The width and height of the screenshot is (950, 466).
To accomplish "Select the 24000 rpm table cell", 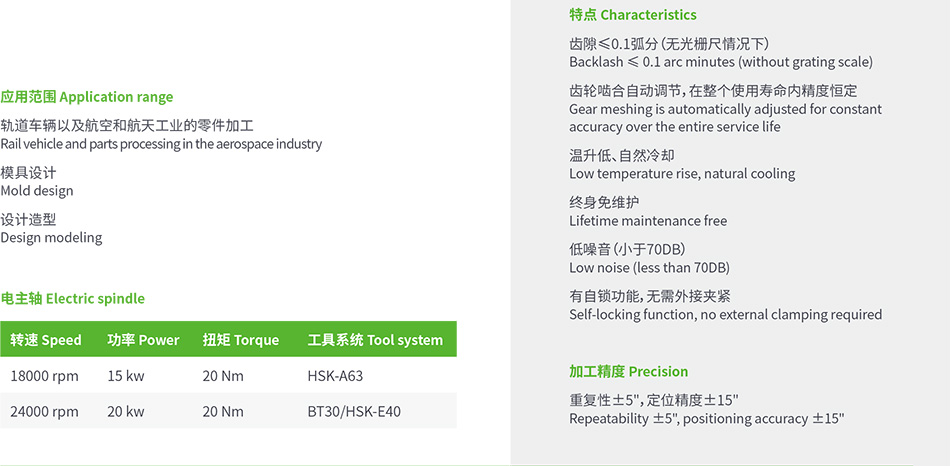I will tap(44, 411).
